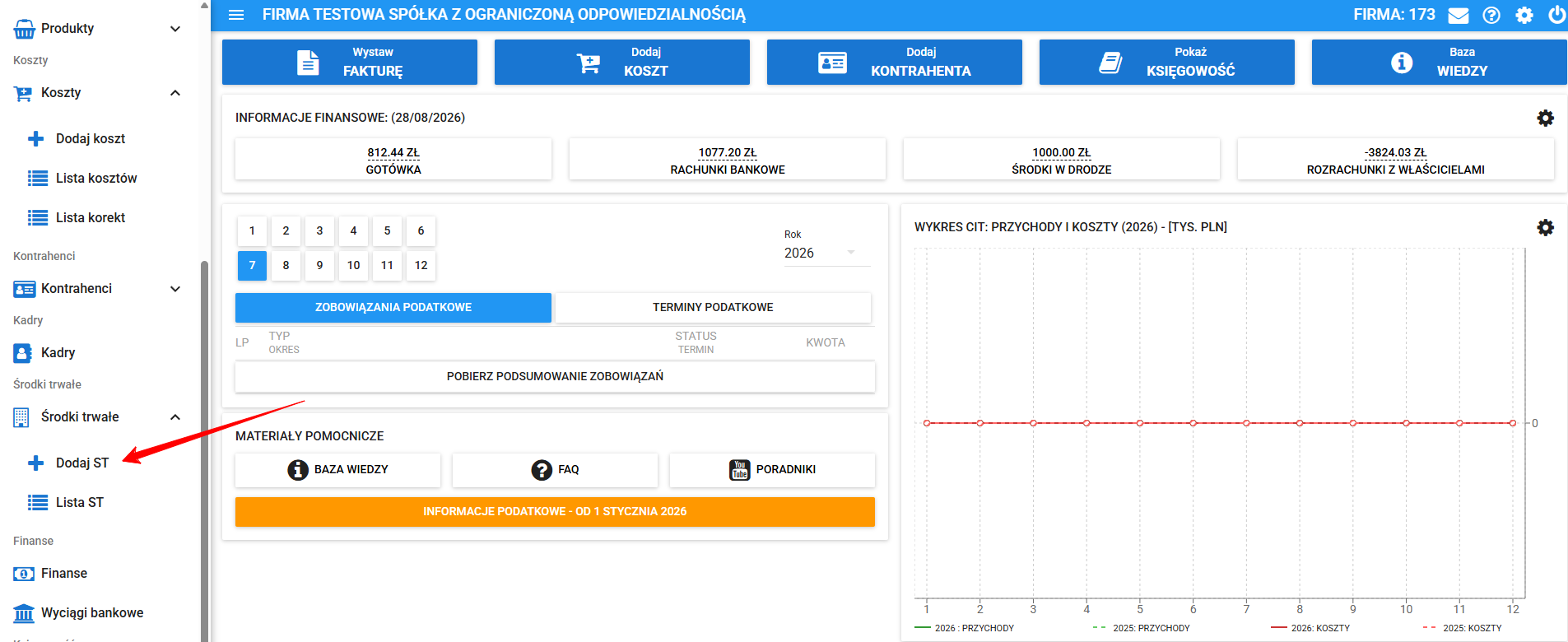The width and height of the screenshot is (1568, 642).
Task: Collapse the Koszty section chevron
Action: [175, 93]
